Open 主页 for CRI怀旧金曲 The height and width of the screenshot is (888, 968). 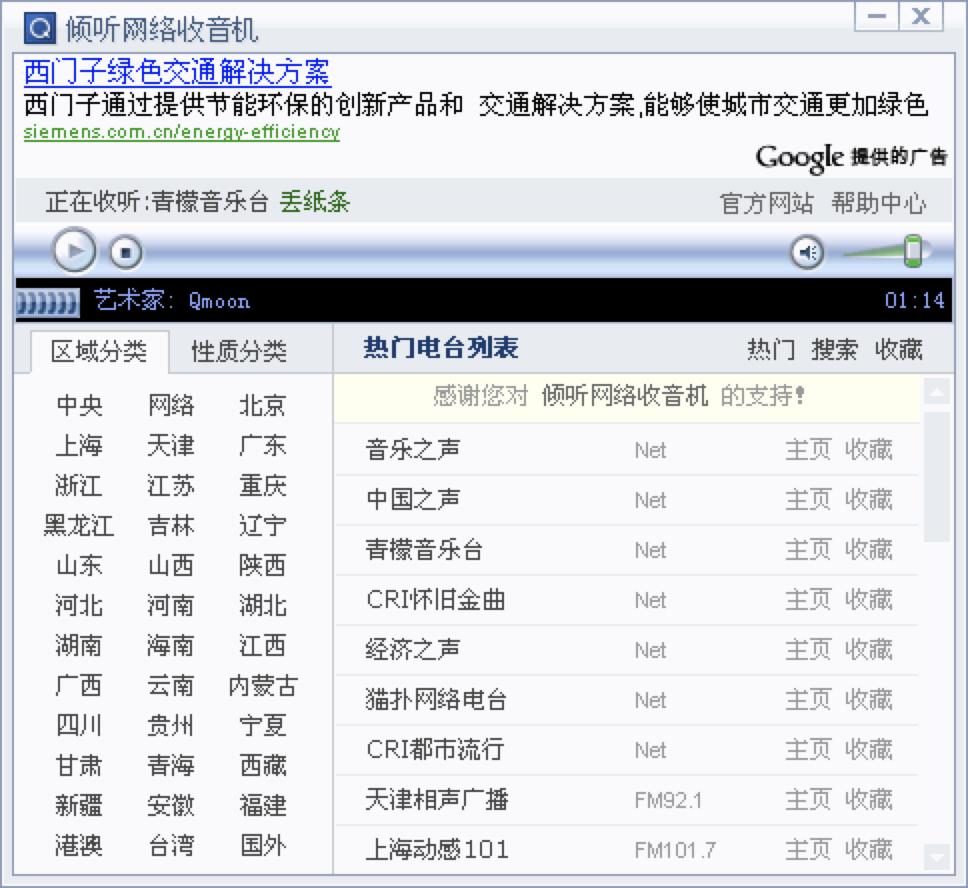point(808,600)
